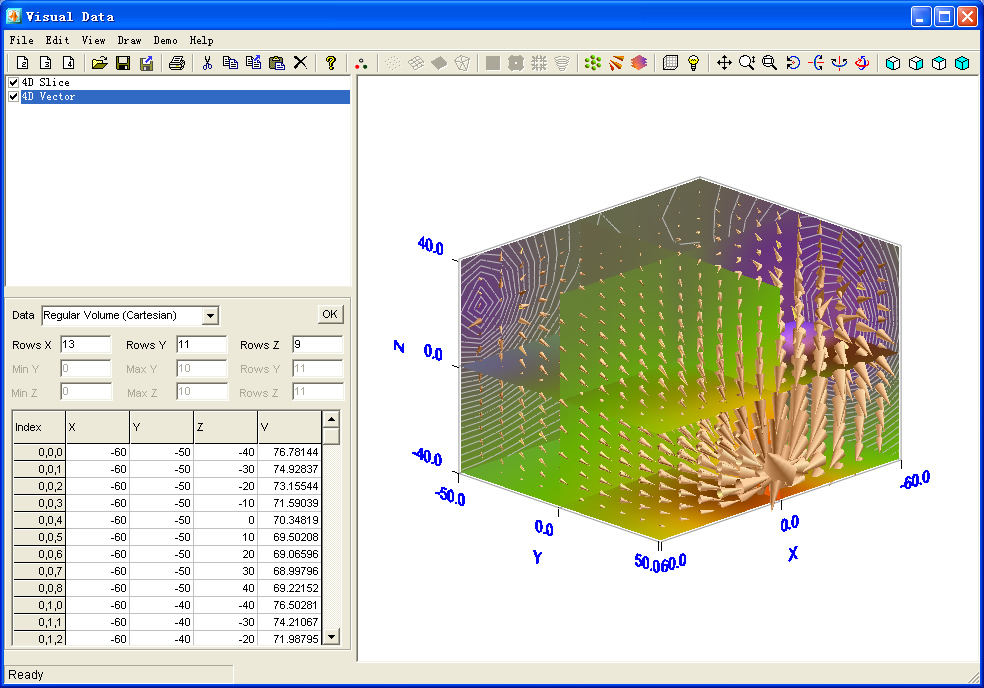984x688 pixels.
Task: Click the print toolbar icon
Action: 178,62
